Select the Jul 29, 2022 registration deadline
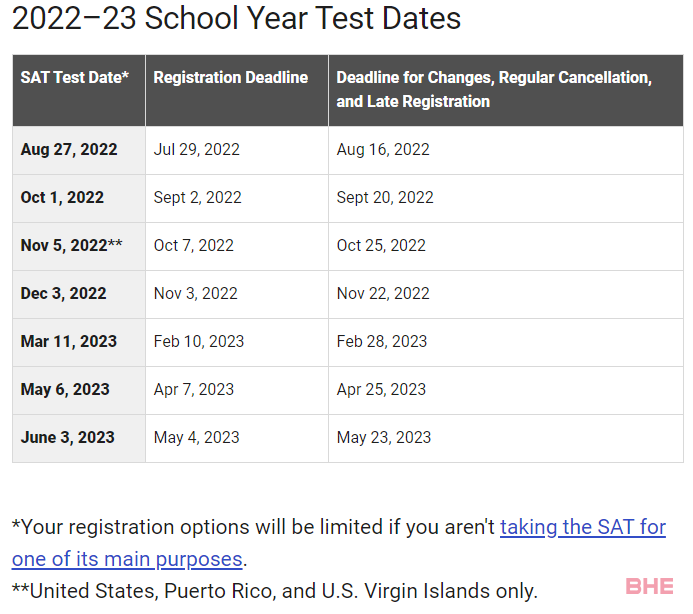This screenshot has height=614, width=693. 197,150
